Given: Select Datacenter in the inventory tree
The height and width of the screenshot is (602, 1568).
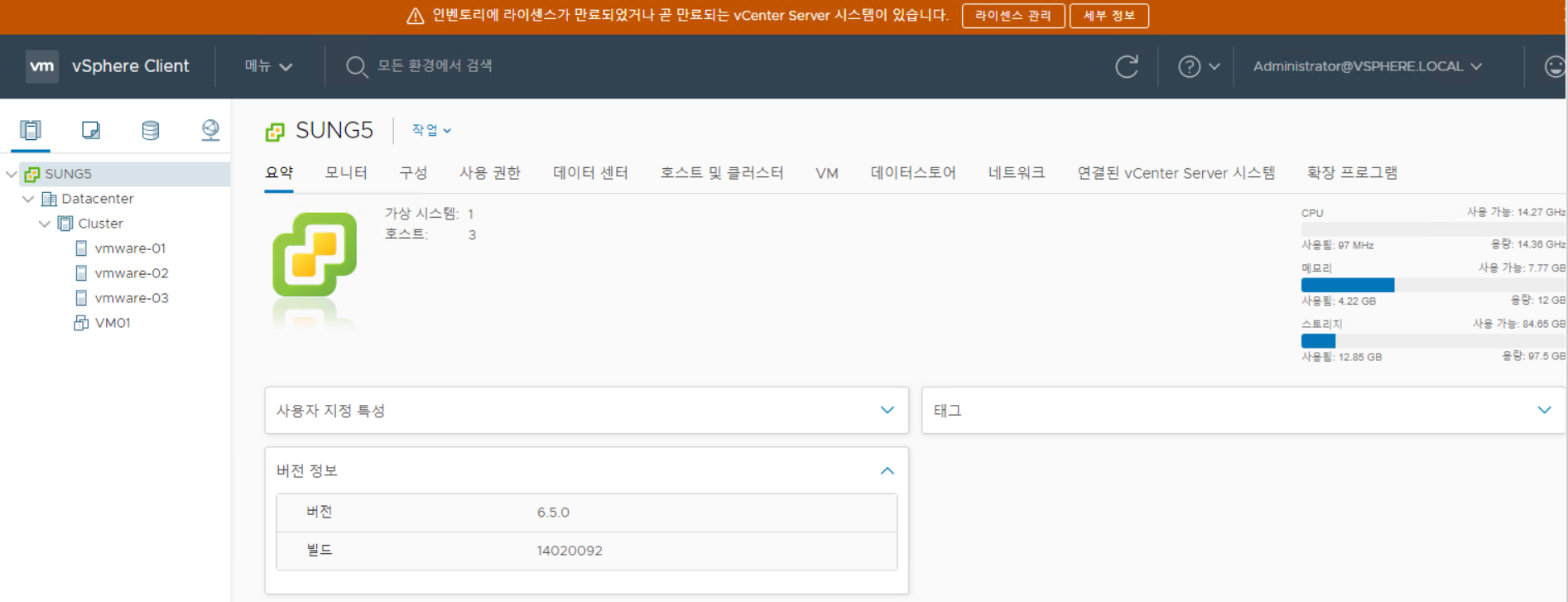Looking at the screenshot, I should pos(98,199).
